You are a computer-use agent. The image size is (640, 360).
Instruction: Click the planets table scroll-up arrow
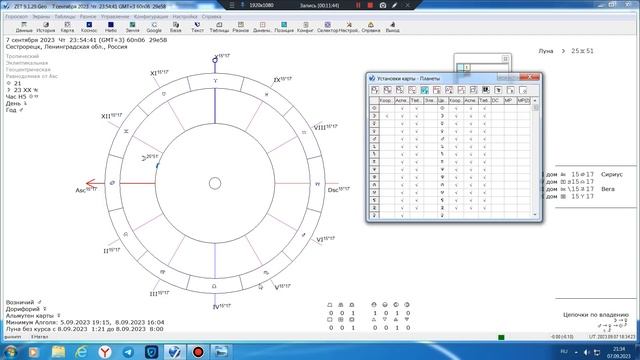point(535,100)
